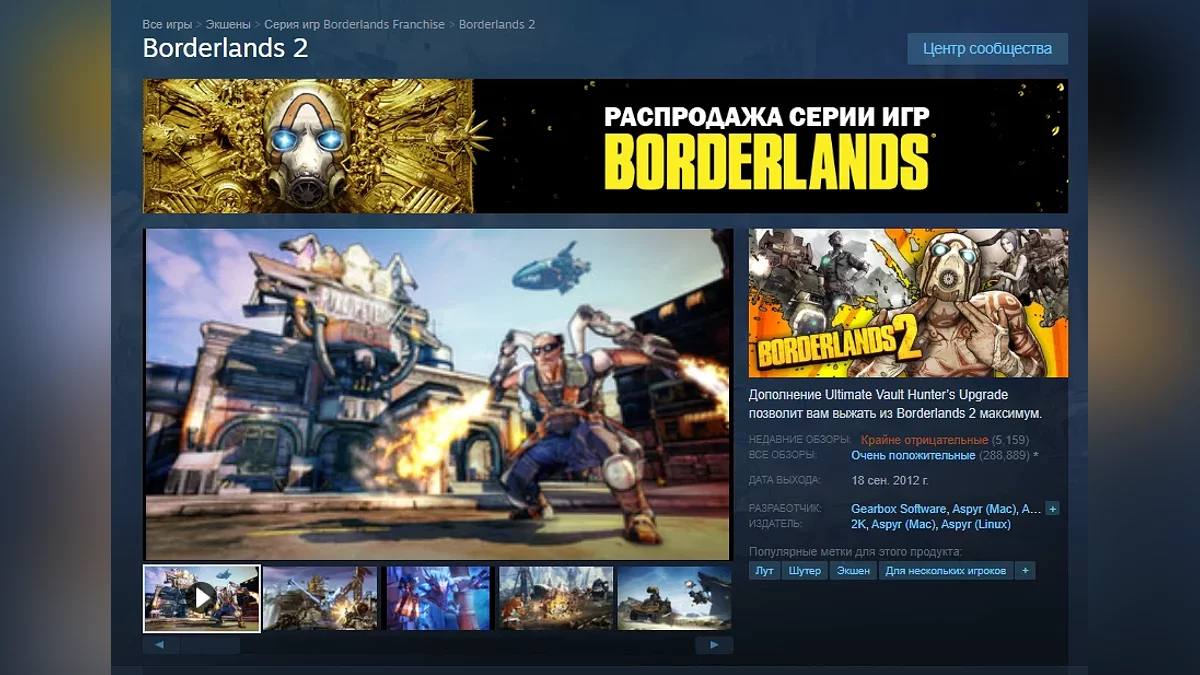Play the first video thumbnail
Viewport: 1200px width, 675px height.
click(x=202, y=598)
